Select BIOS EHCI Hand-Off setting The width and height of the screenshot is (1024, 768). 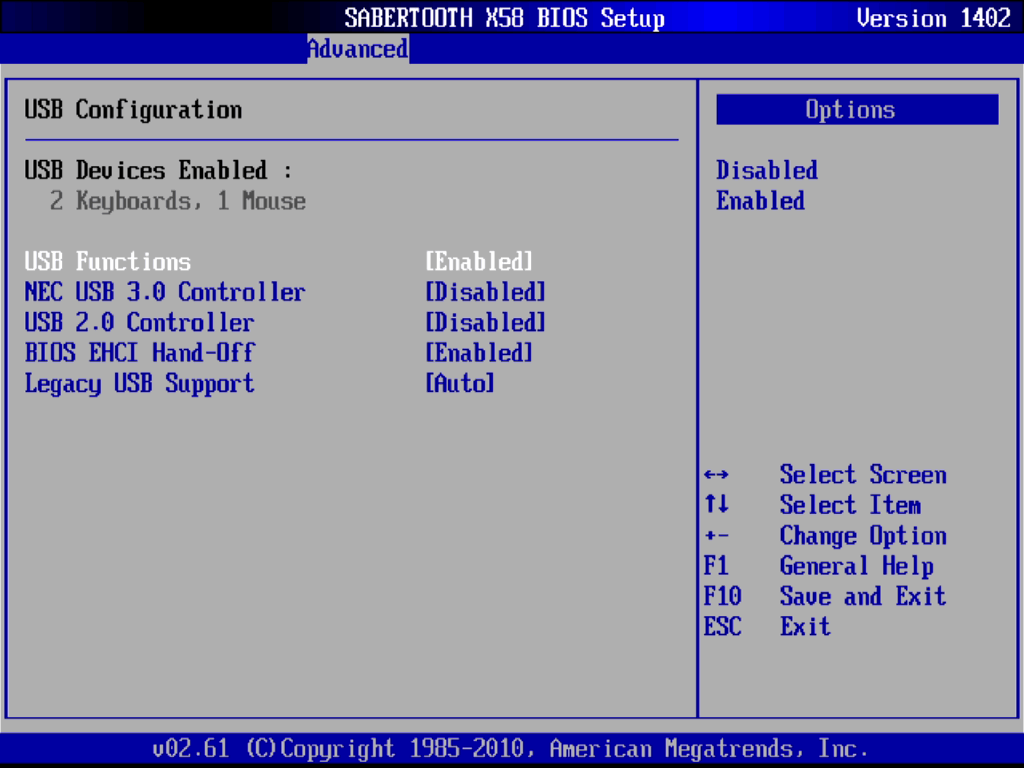[139, 353]
